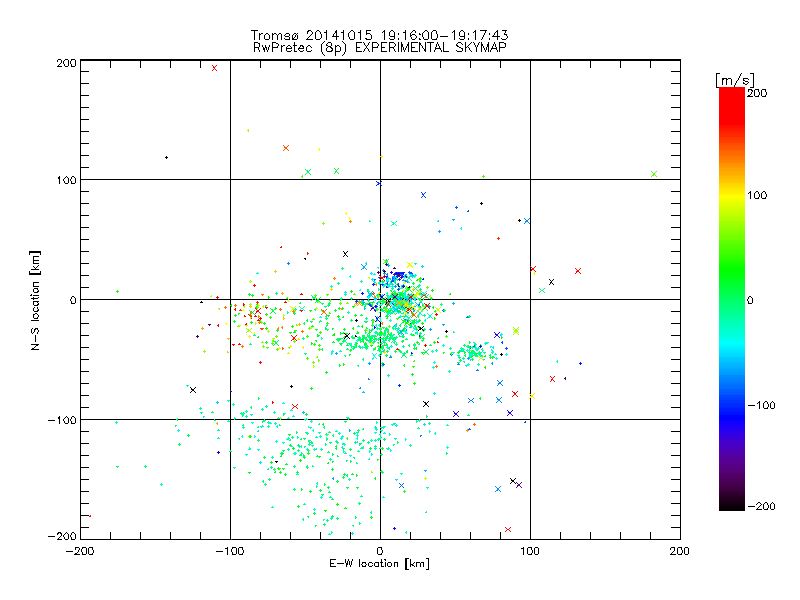Click the '100' label beside the colorbar
The image size is (800, 600).
coord(757,195)
